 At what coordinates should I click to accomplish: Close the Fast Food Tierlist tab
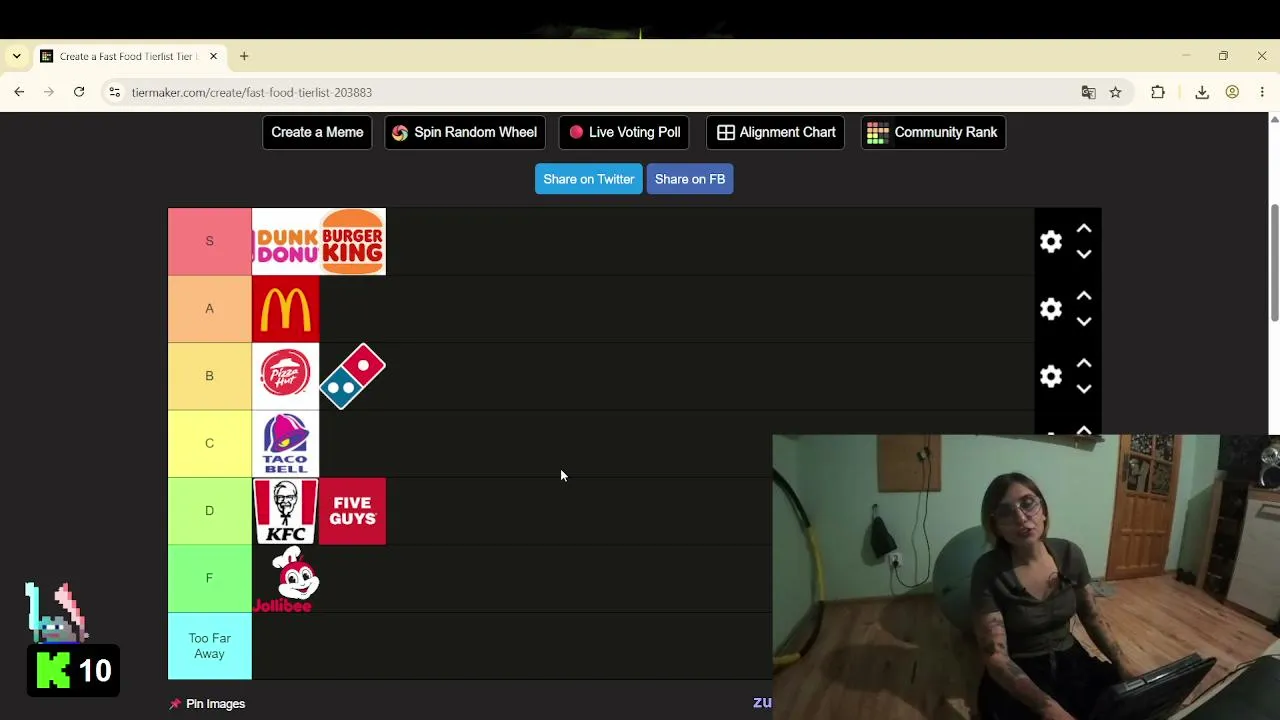(x=213, y=56)
